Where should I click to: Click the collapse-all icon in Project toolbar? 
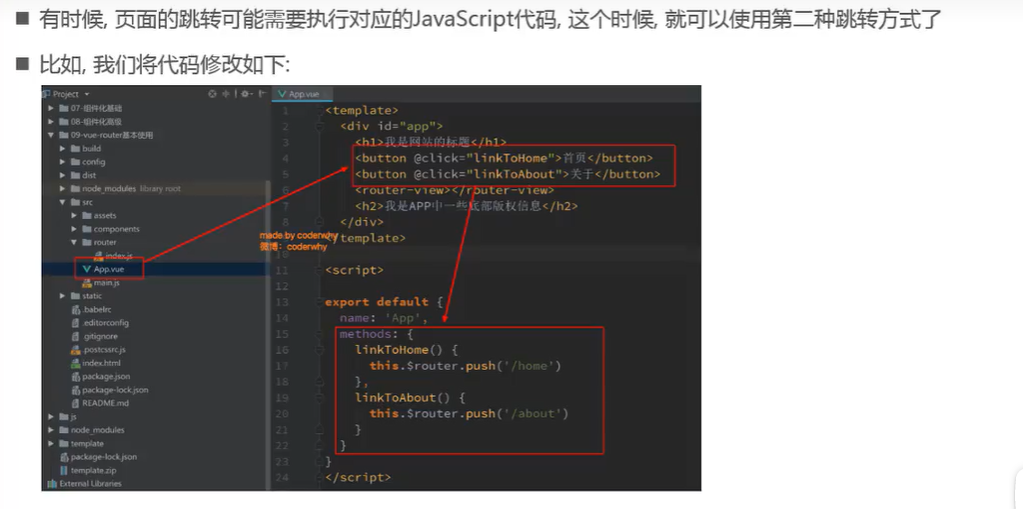pyautogui.click(x=226, y=94)
